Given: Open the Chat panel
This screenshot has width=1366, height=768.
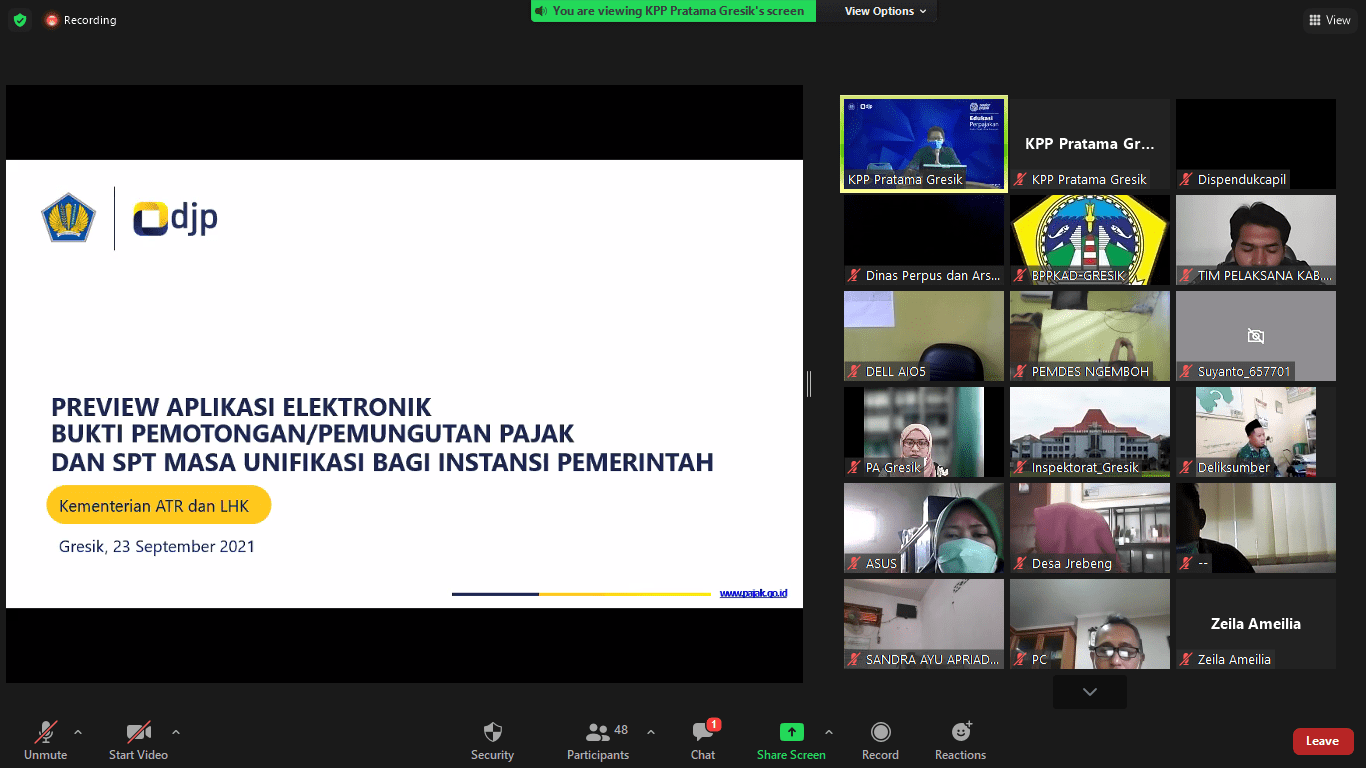Looking at the screenshot, I should (x=703, y=733).
